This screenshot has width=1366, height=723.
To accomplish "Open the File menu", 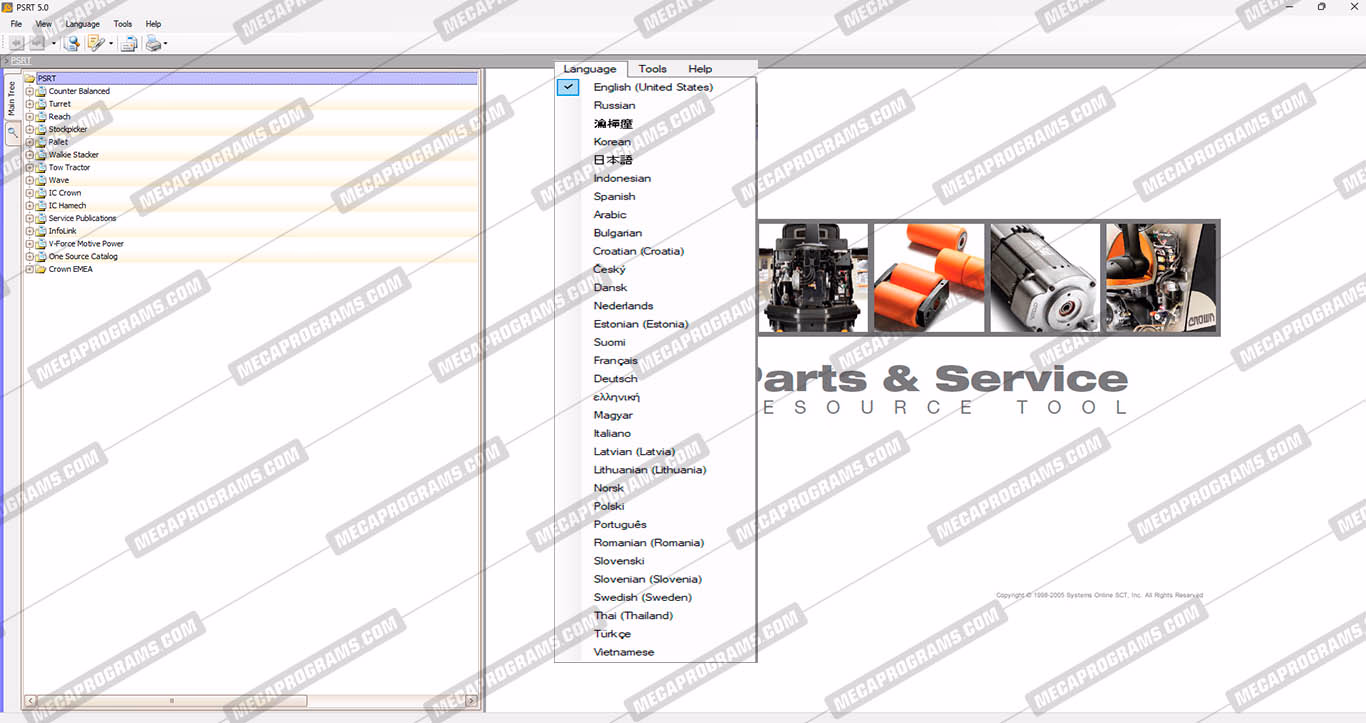I will point(16,24).
